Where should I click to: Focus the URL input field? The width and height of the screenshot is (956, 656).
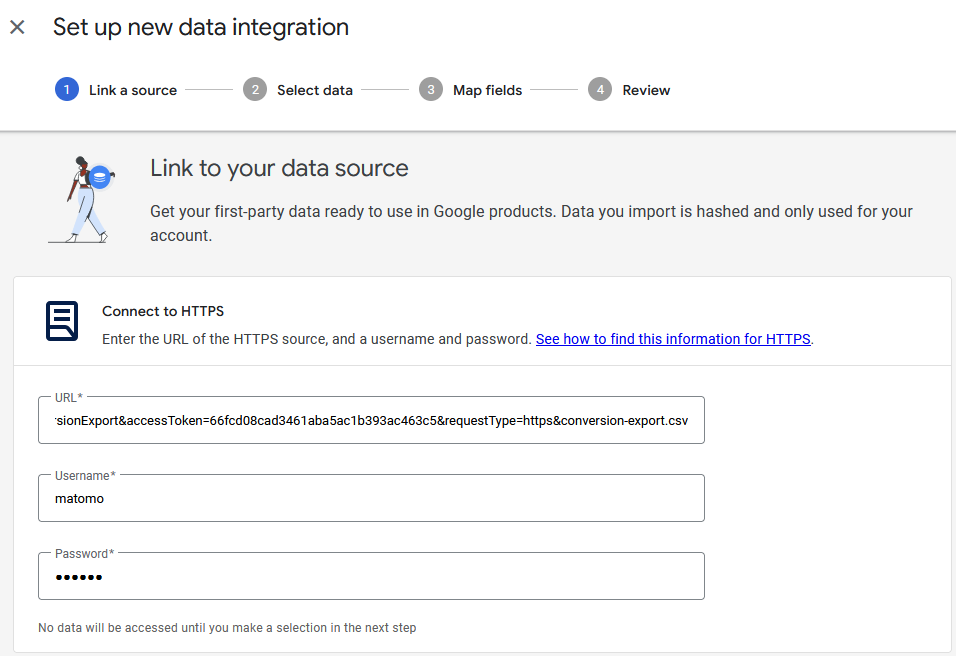coord(370,420)
